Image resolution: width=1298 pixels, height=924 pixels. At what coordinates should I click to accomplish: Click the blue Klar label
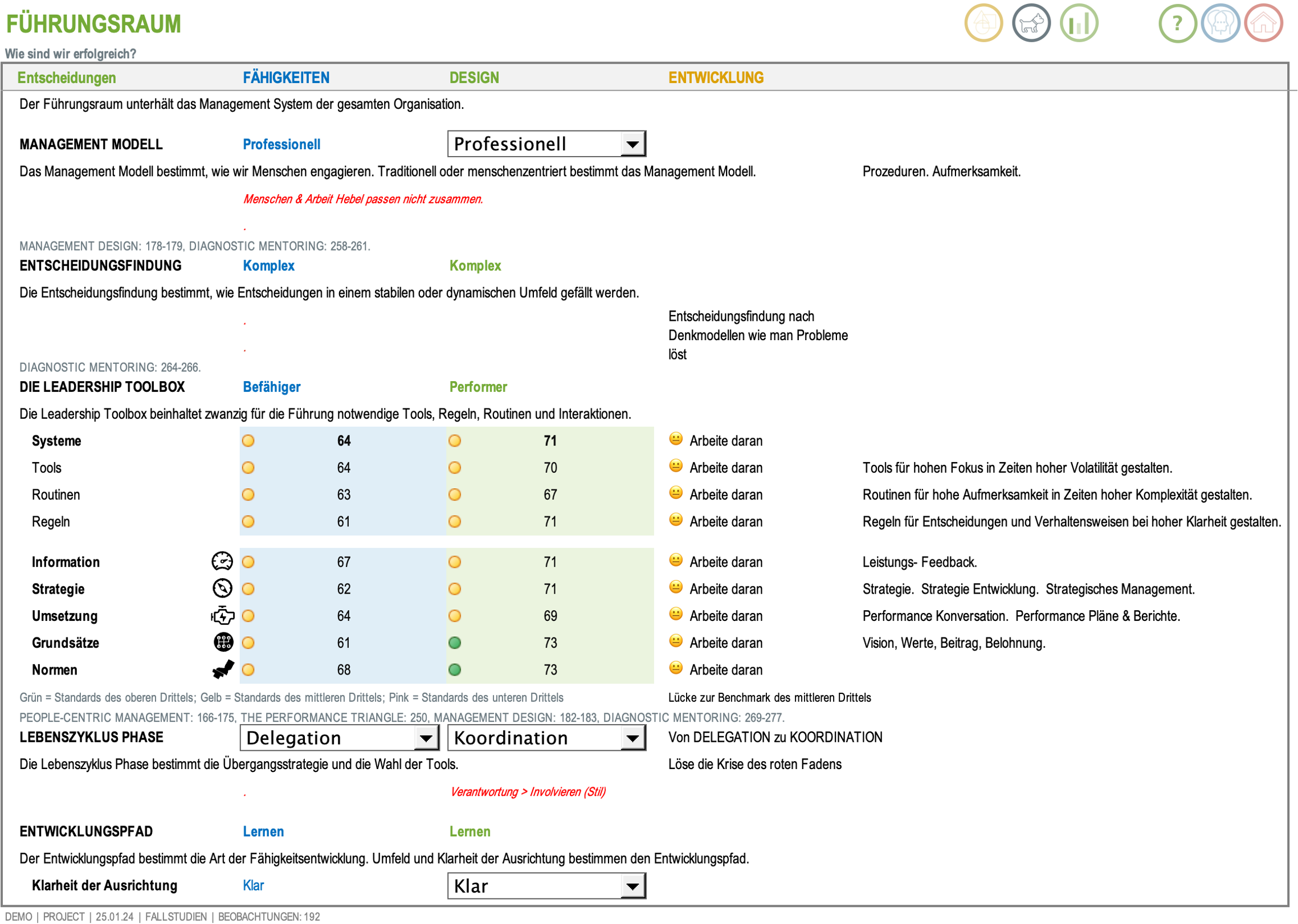coord(253,885)
